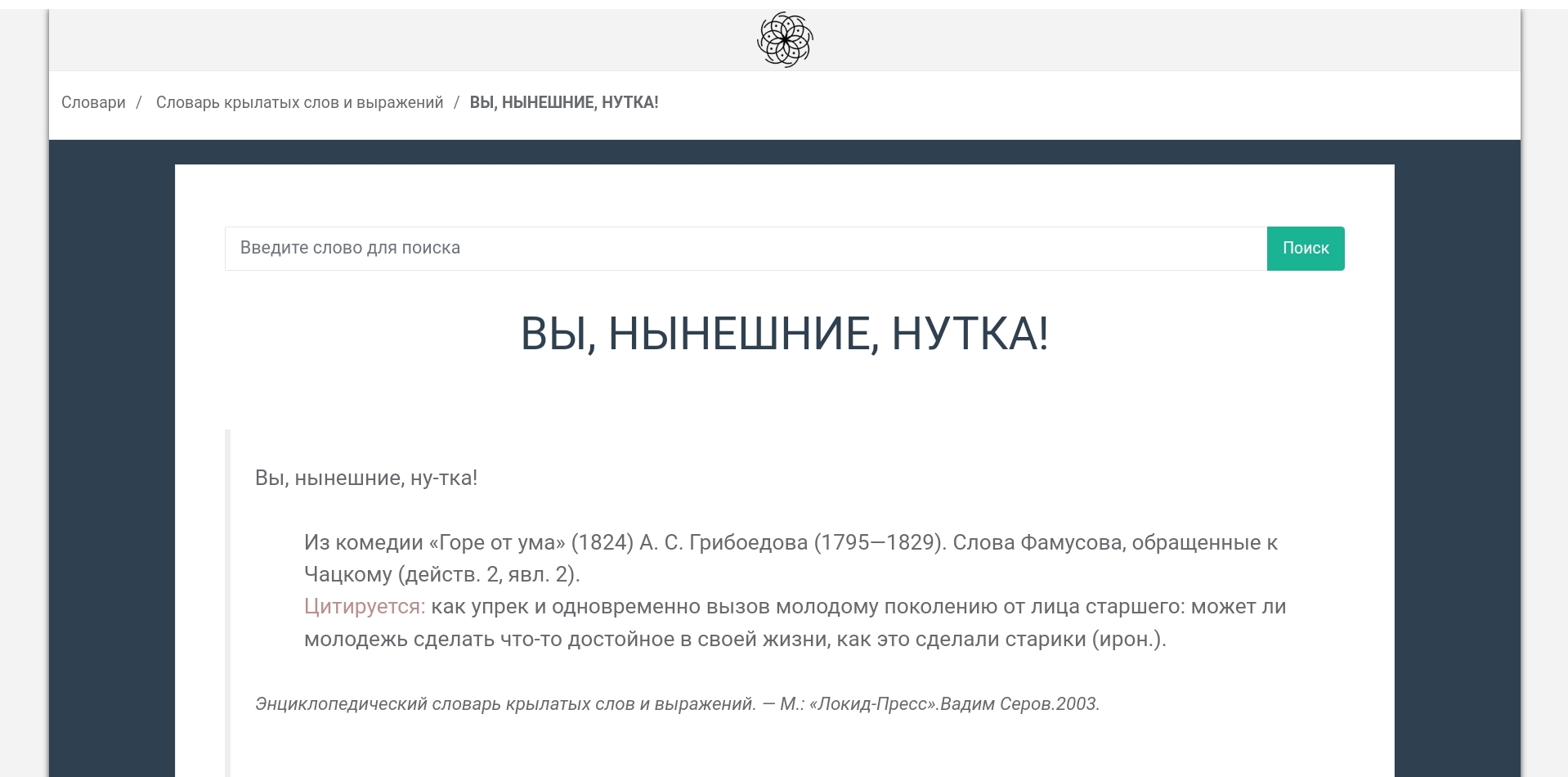Click the slash before the bold breadcrumb item
The image size is (1568, 777).
(456, 102)
